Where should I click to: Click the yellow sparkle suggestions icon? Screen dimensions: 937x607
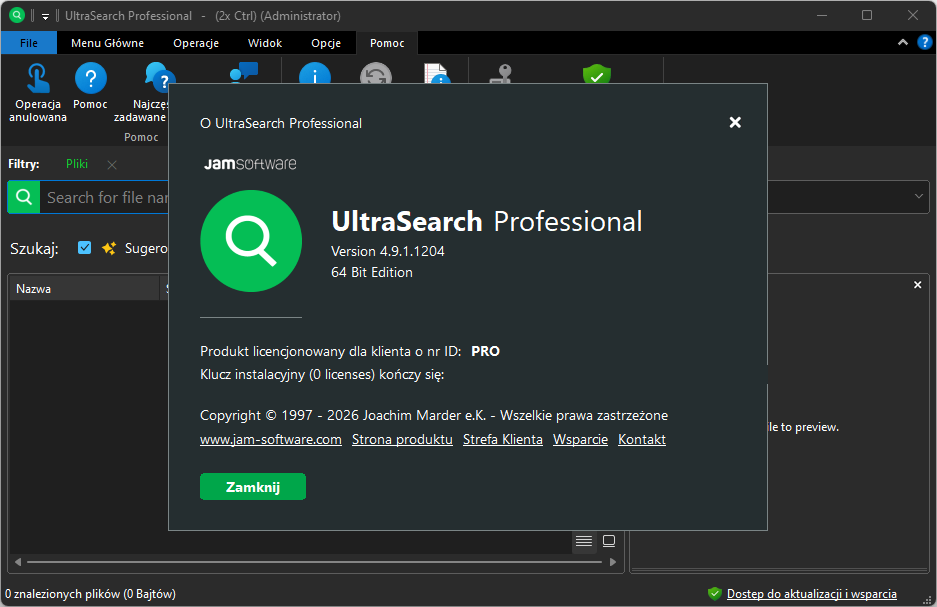tap(109, 248)
